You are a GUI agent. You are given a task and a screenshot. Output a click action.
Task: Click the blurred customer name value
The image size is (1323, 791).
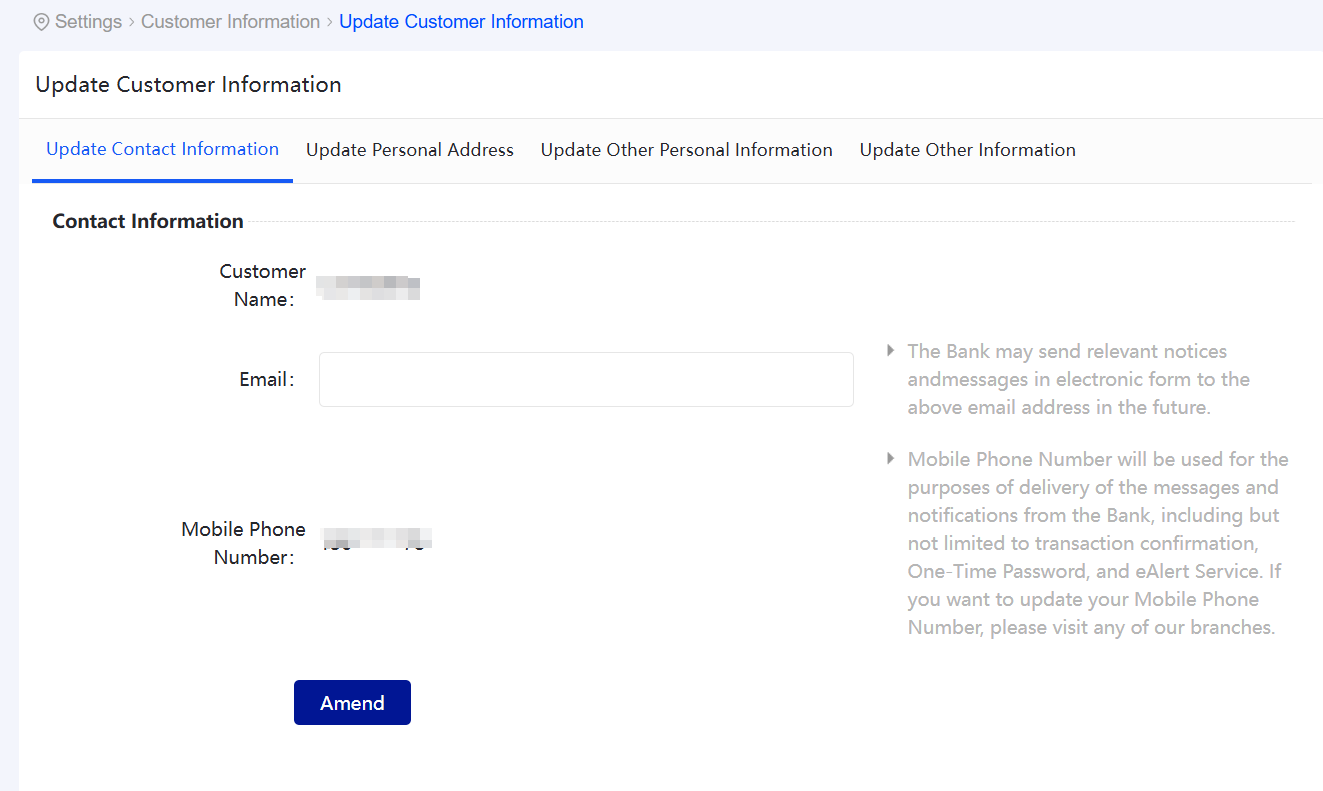click(368, 288)
